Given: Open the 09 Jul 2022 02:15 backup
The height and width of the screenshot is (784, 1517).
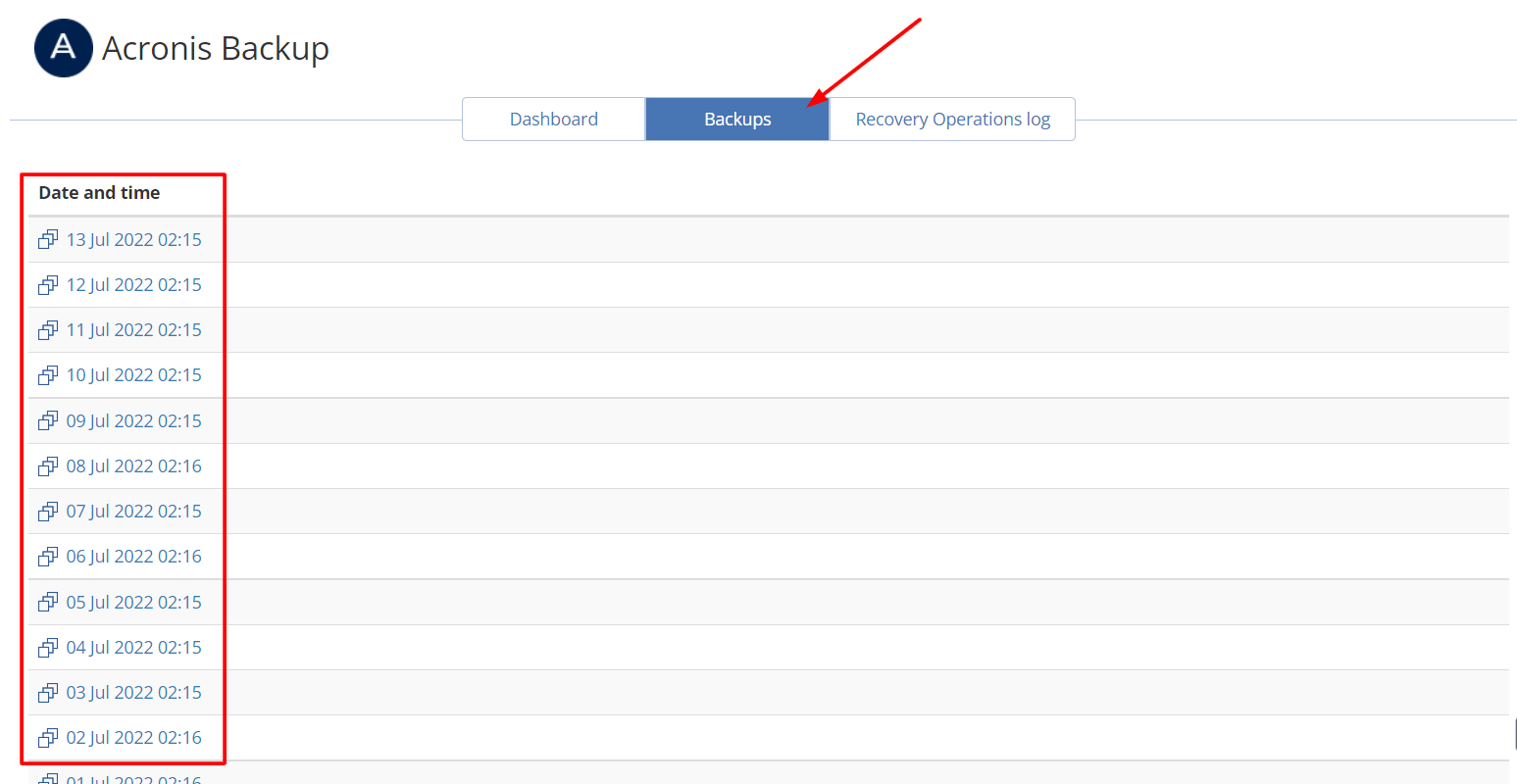Looking at the screenshot, I should point(133,421).
